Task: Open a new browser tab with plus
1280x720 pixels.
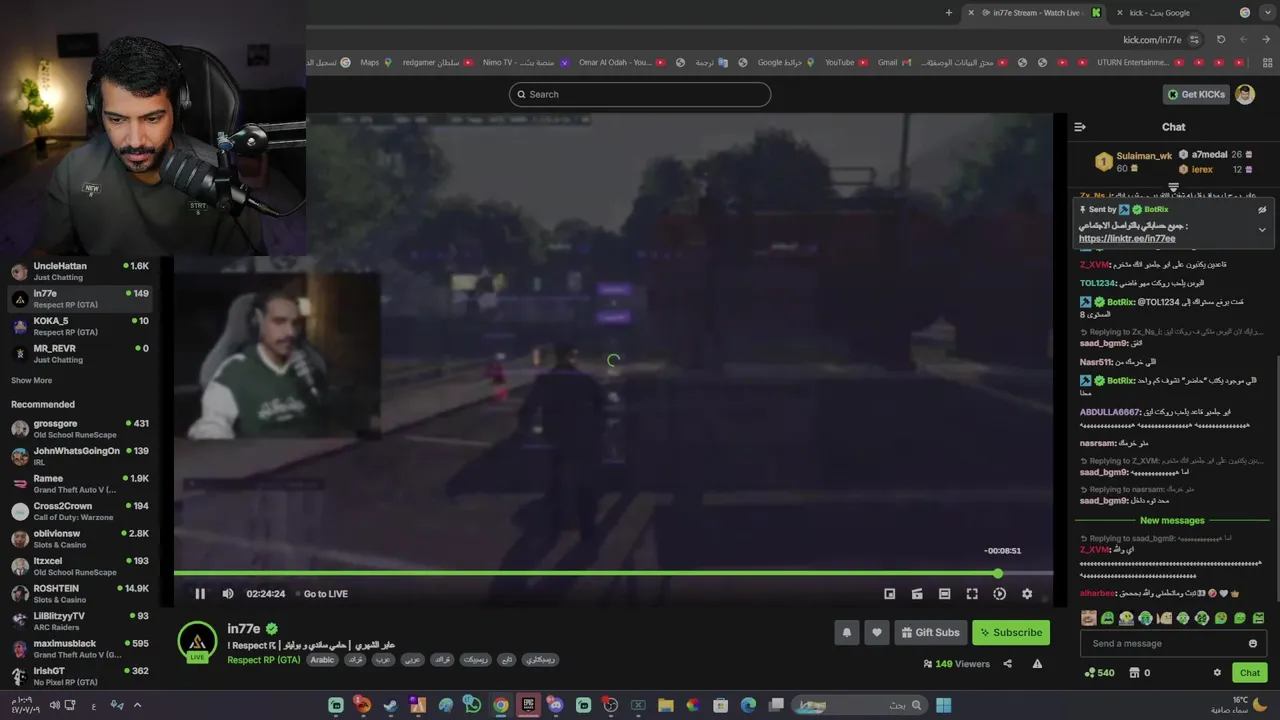Action: [948, 13]
